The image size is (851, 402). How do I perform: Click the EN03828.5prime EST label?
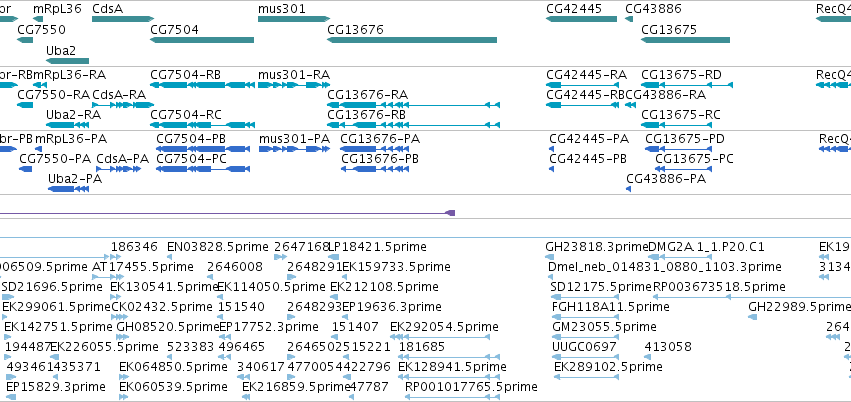(x=218, y=247)
